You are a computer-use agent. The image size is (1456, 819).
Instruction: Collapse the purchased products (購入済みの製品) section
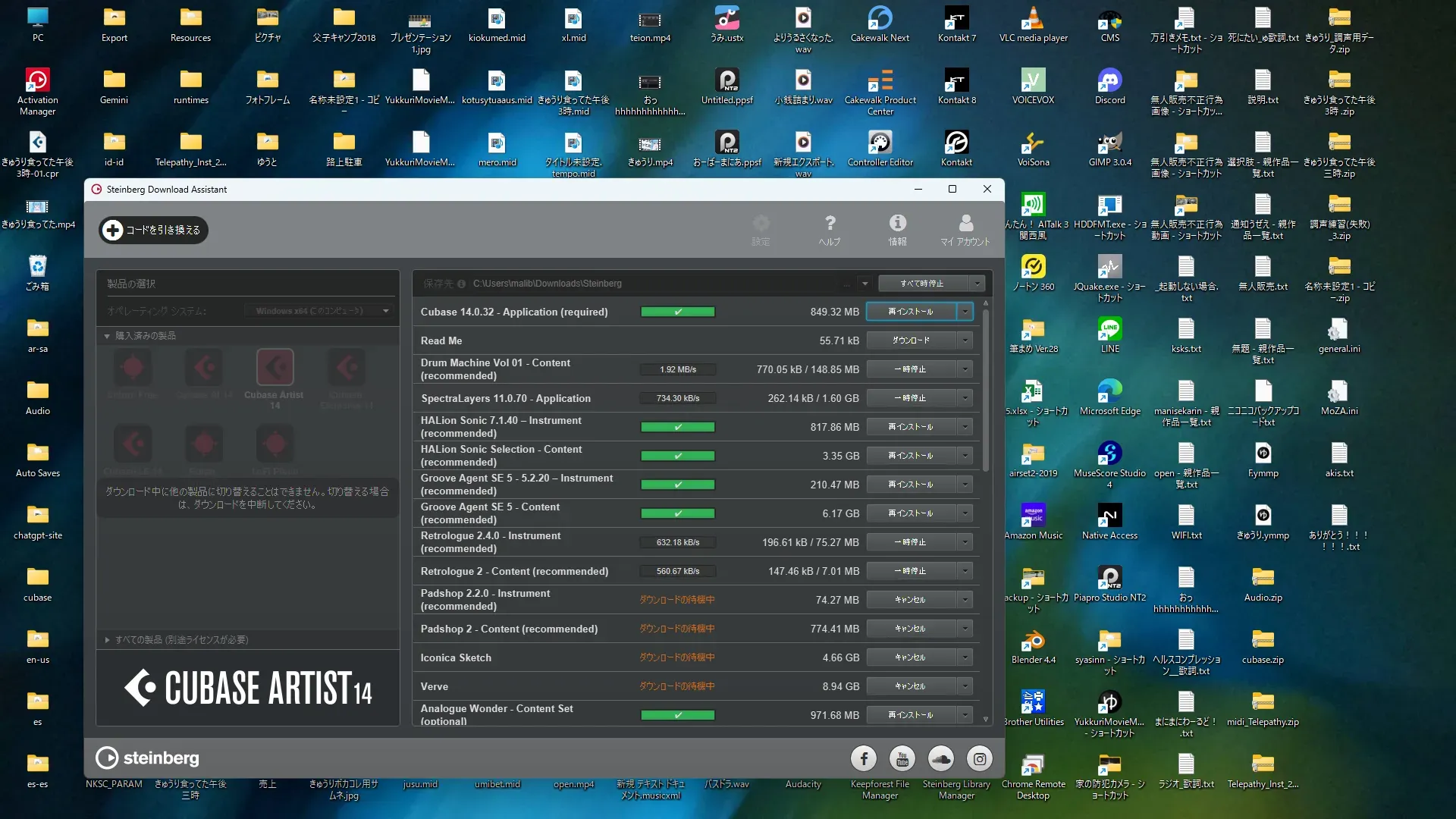tap(107, 336)
